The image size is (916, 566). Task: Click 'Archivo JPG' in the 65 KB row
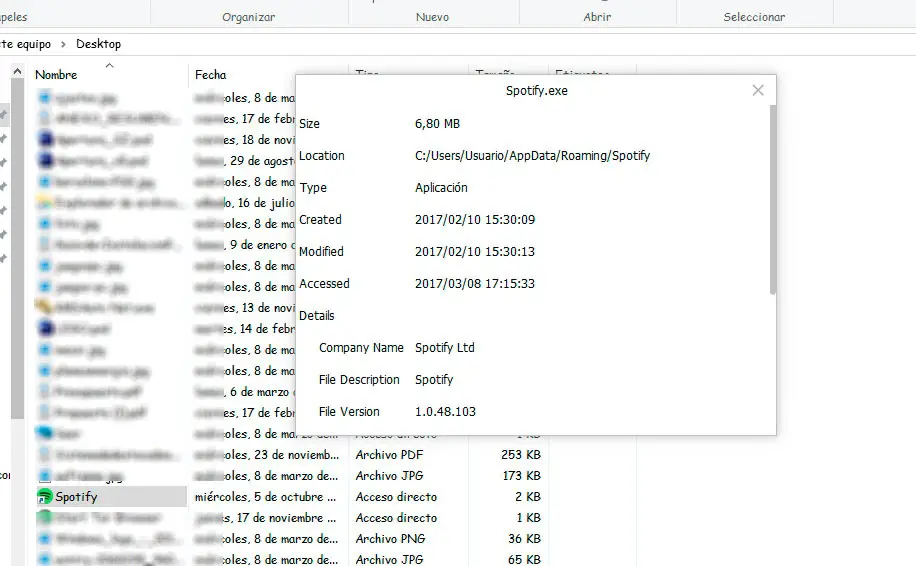(x=389, y=560)
